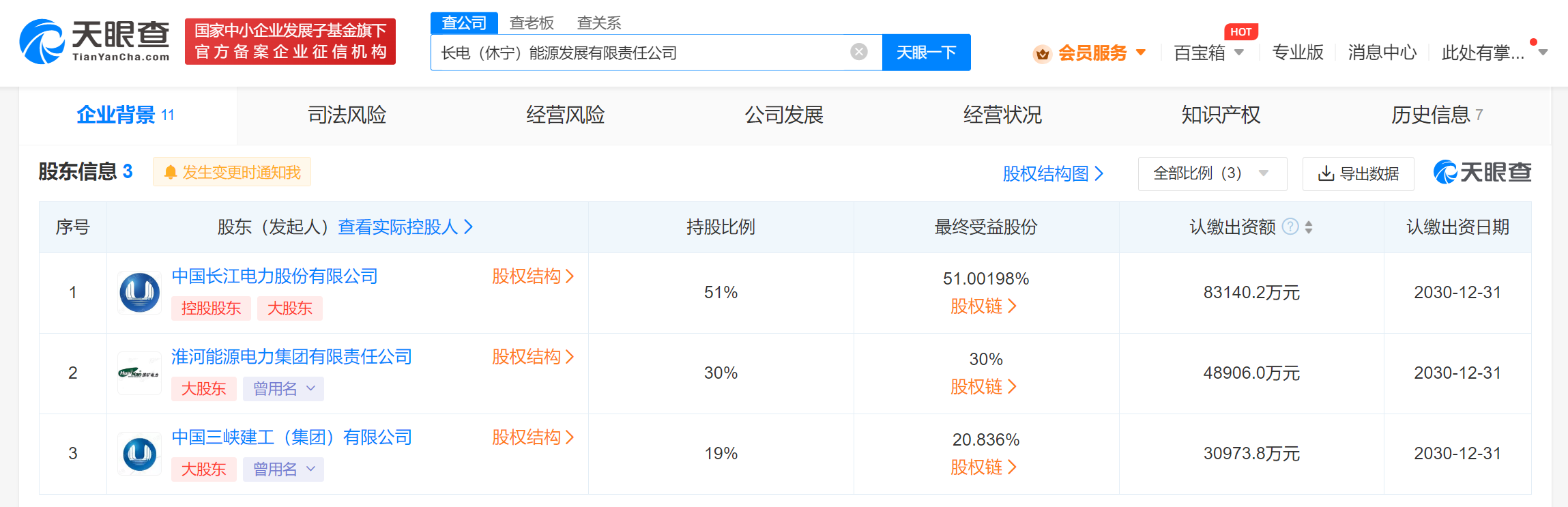Click the 中国三峡建工 company logo
The height and width of the screenshot is (507, 1568).
click(x=140, y=454)
